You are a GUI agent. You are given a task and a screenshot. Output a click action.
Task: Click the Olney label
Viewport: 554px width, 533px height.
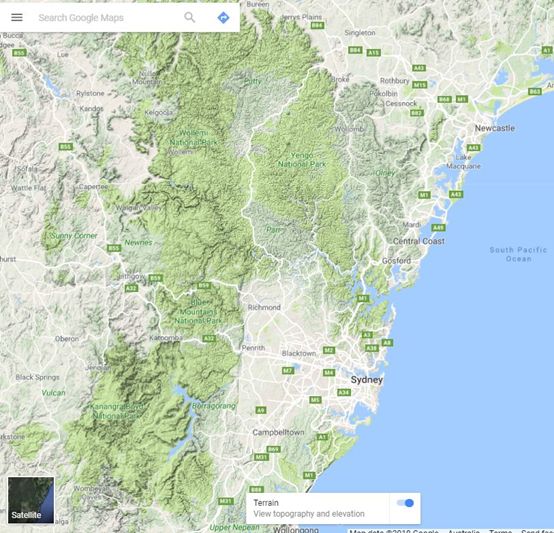pyautogui.click(x=385, y=173)
